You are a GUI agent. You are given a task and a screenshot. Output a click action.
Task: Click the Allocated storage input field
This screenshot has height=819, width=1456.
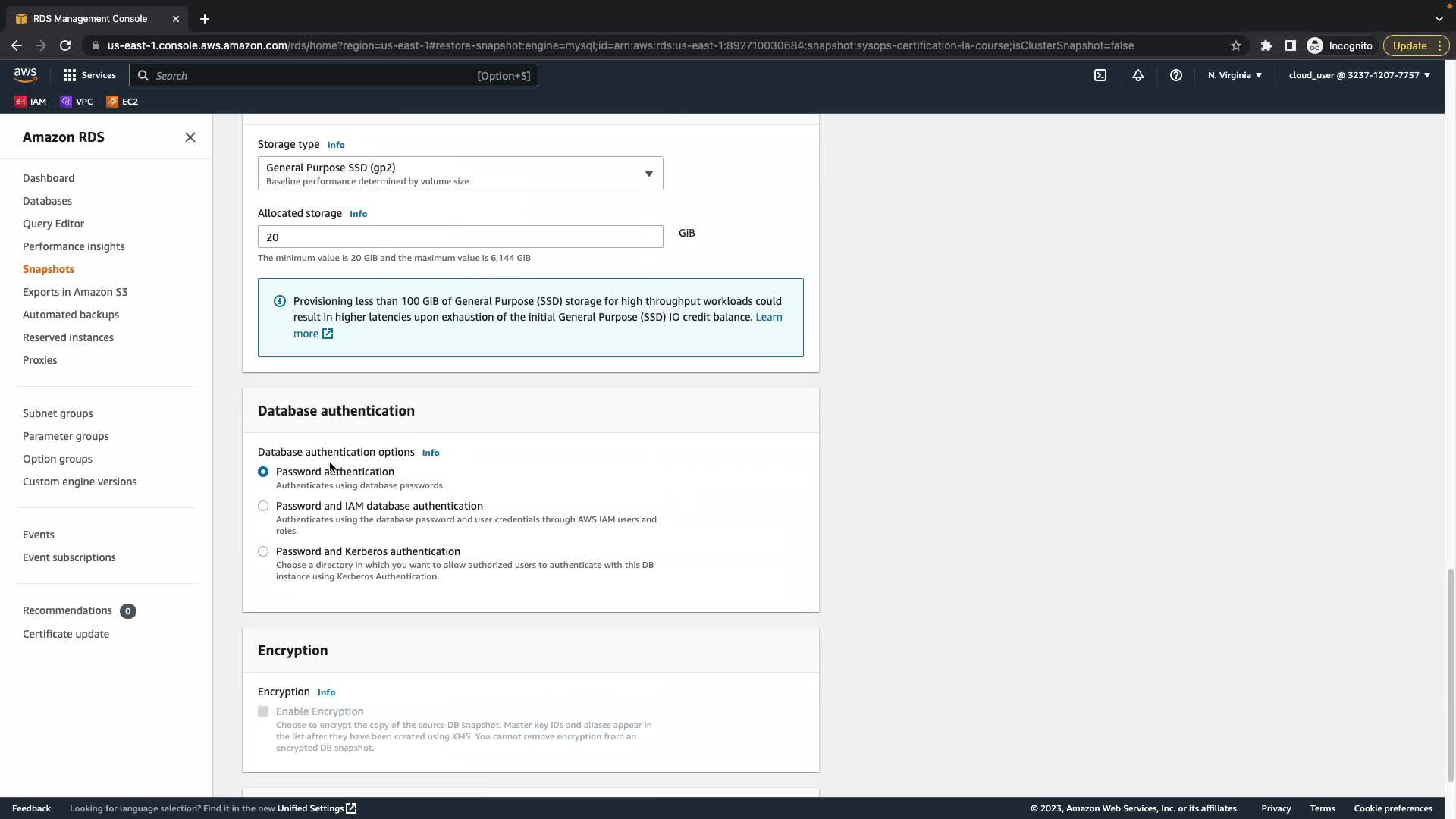point(460,237)
